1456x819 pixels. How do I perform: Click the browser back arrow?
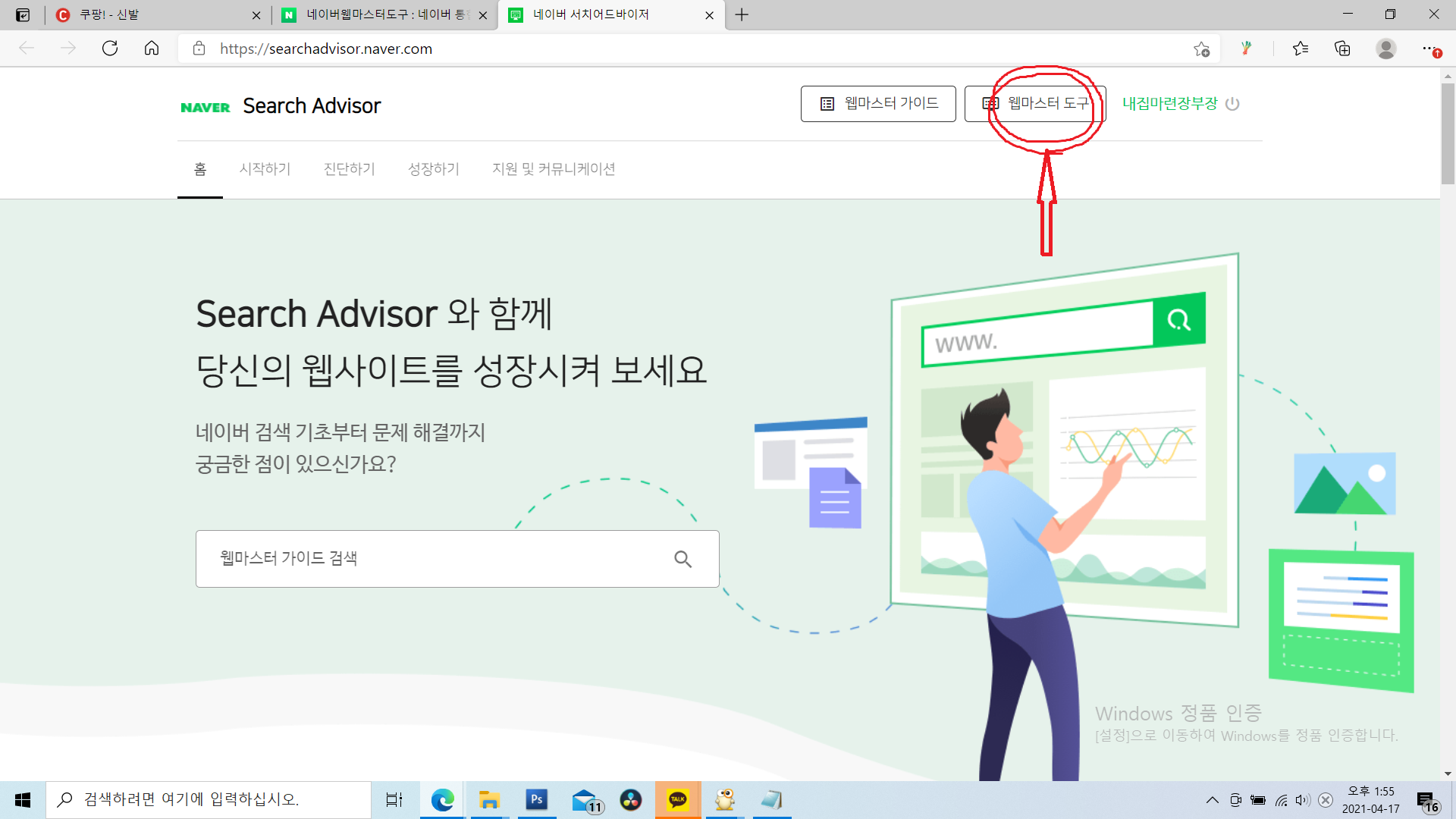tap(27, 49)
